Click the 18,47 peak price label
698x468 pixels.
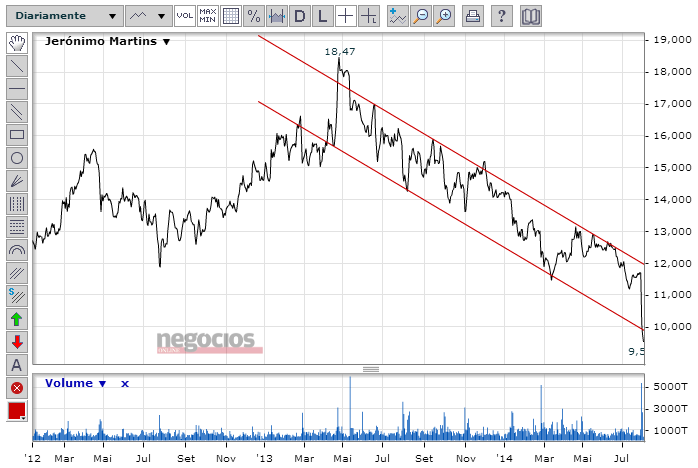pyautogui.click(x=340, y=52)
